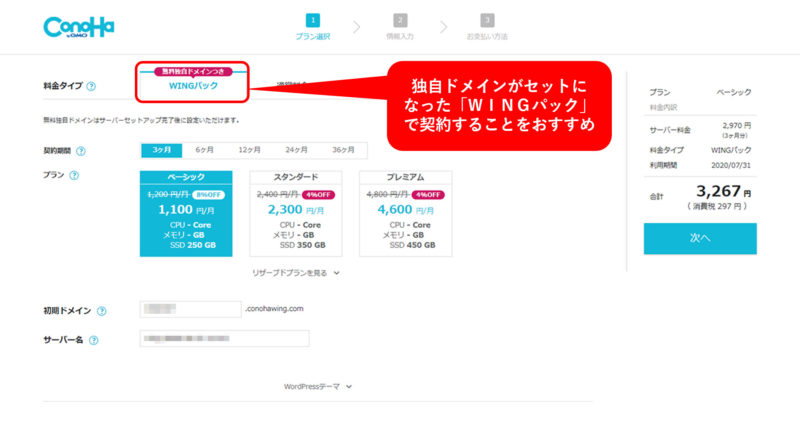
Task: Click the サーバー料金 2,970 円 value
Action: pos(737,126)
